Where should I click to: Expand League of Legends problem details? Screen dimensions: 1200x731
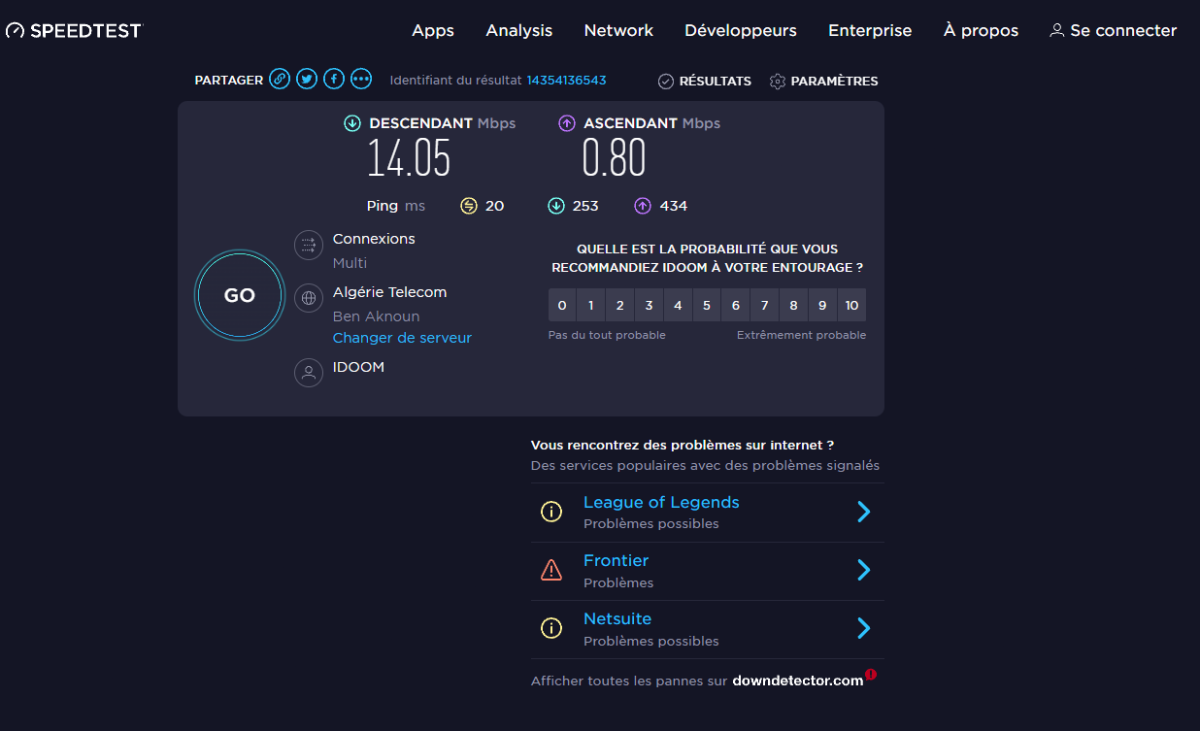pos(863,512)
